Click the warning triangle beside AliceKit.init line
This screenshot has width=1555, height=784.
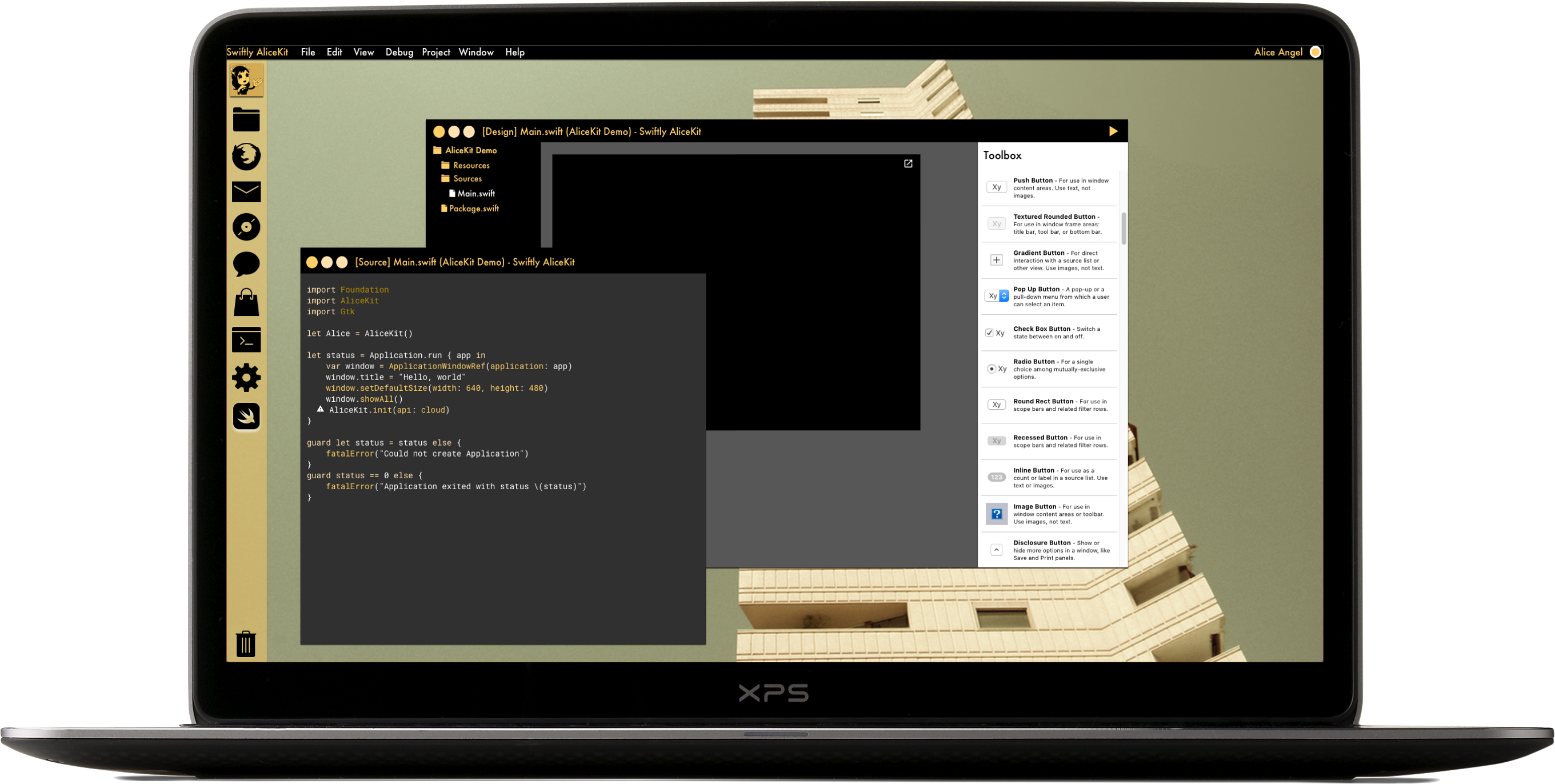(x=321, y=409)
